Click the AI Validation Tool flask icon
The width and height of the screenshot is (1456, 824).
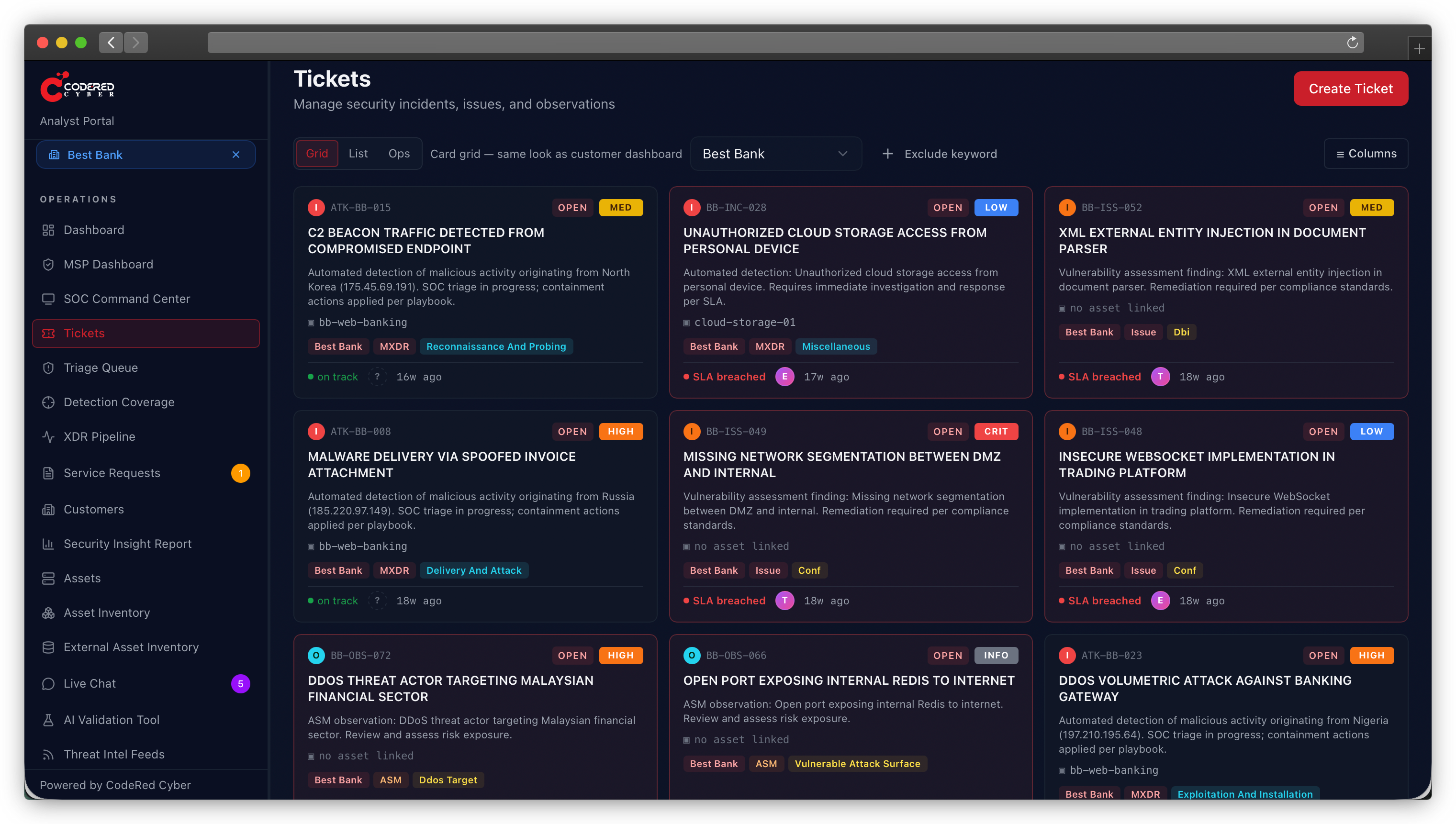click(48, 720)
